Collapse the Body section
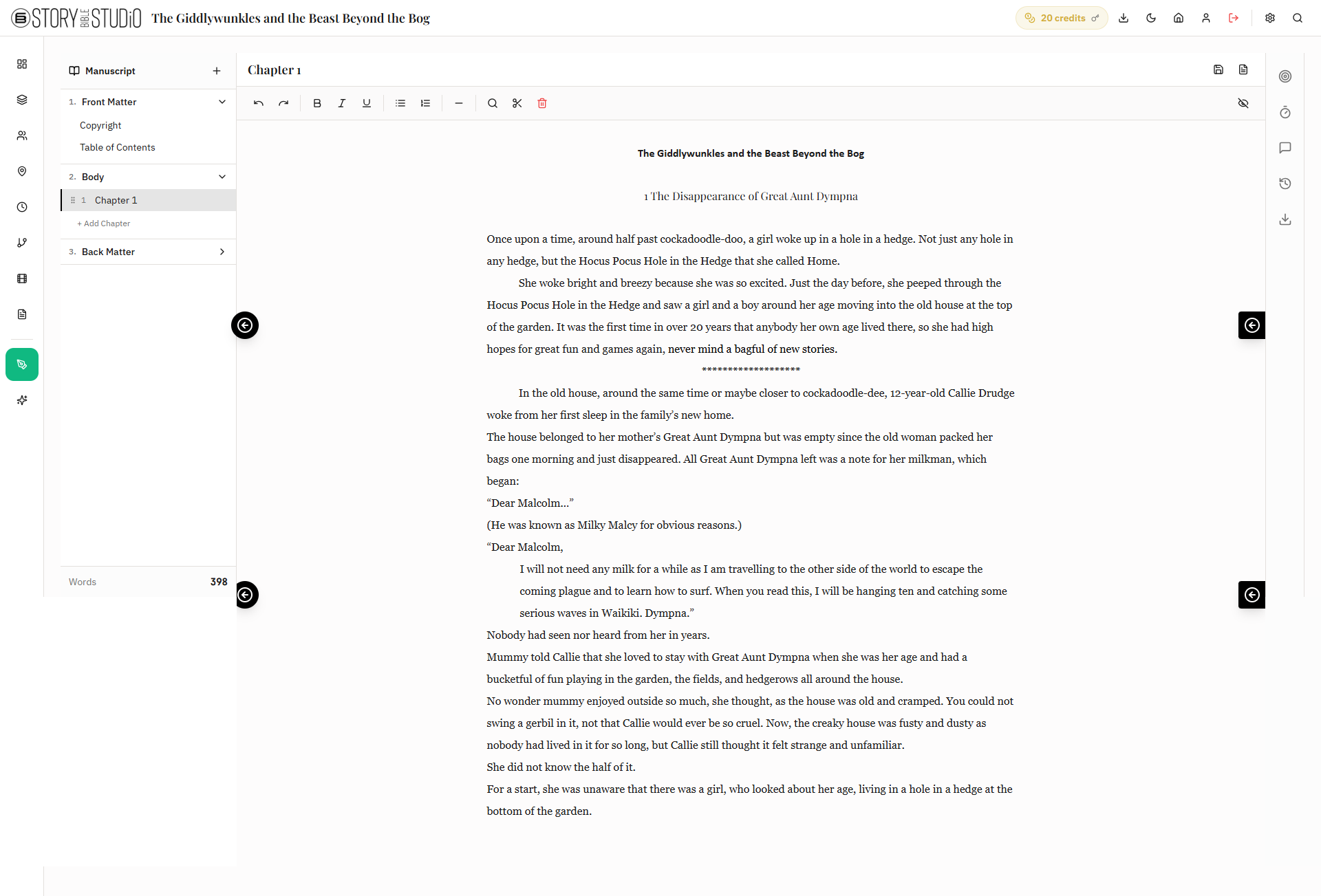The width and height of the screenshot is (1321, 896). (x=222, y=177)
